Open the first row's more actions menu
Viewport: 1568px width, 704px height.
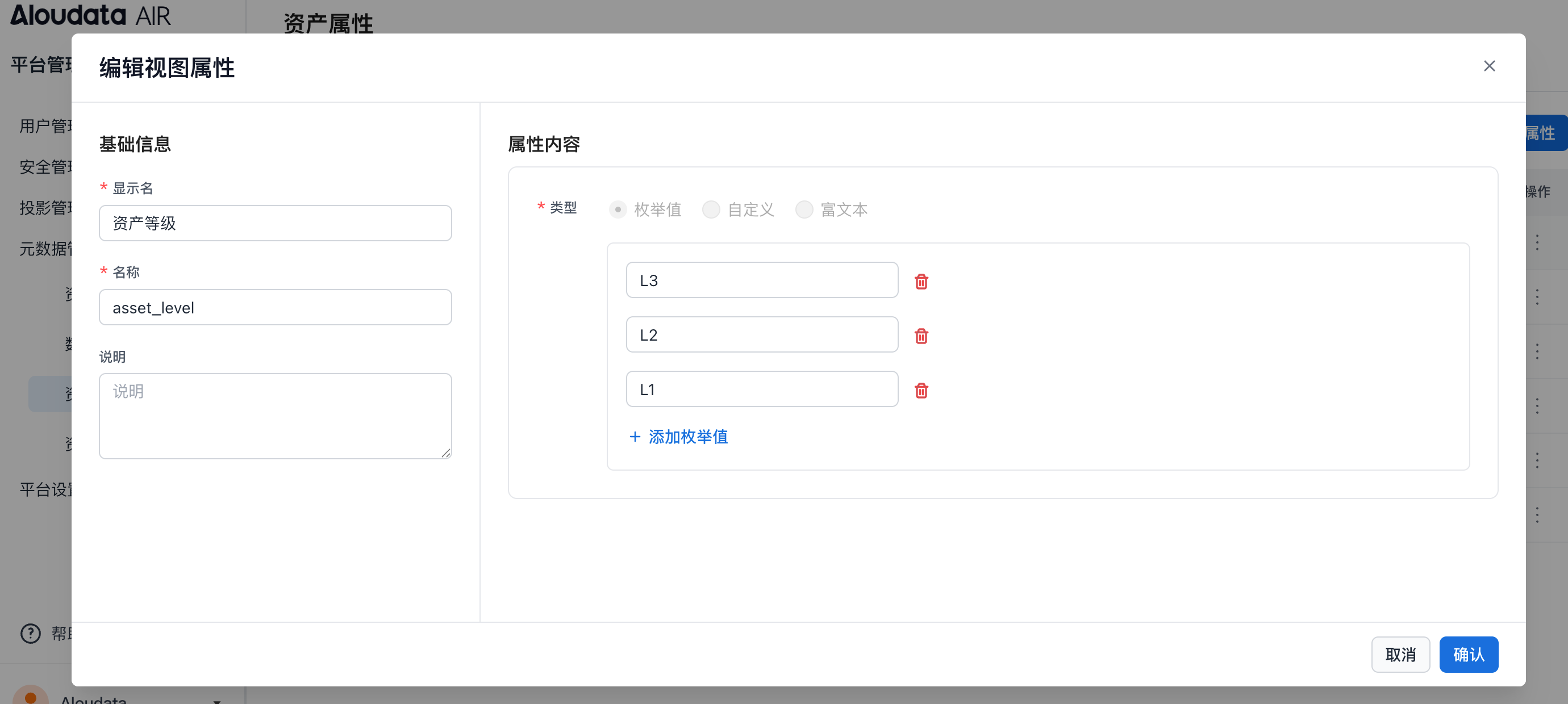point(1537,242)
